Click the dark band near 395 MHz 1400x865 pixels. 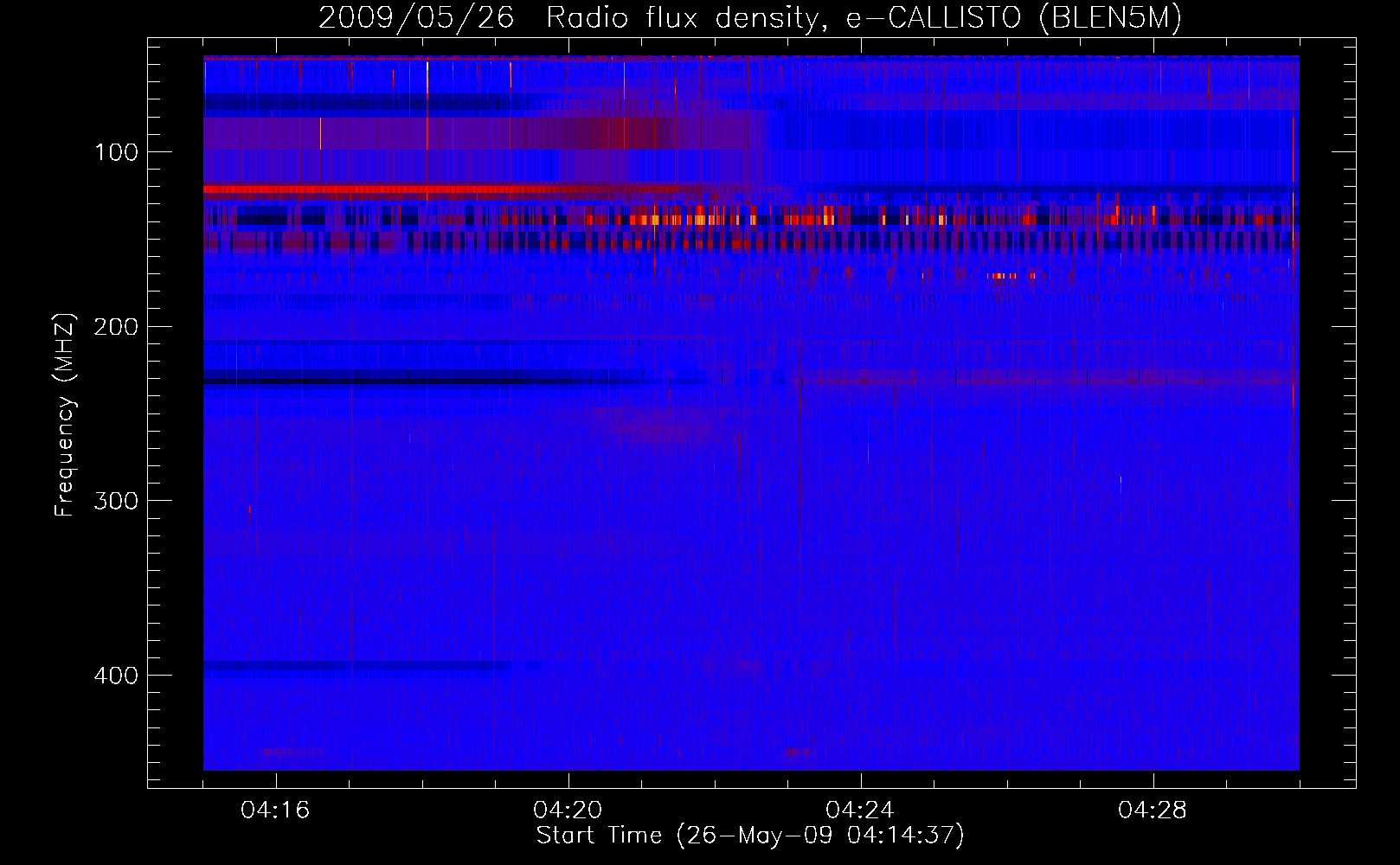[359, 666]
